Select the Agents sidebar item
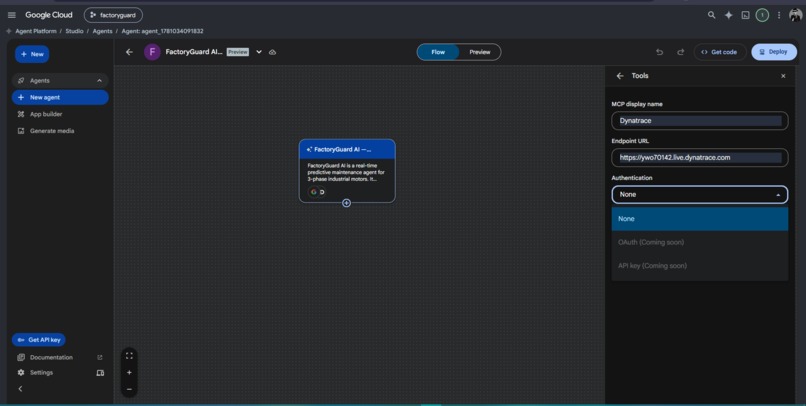This screenshot has width=806, height=406. (x=60, y=81)
